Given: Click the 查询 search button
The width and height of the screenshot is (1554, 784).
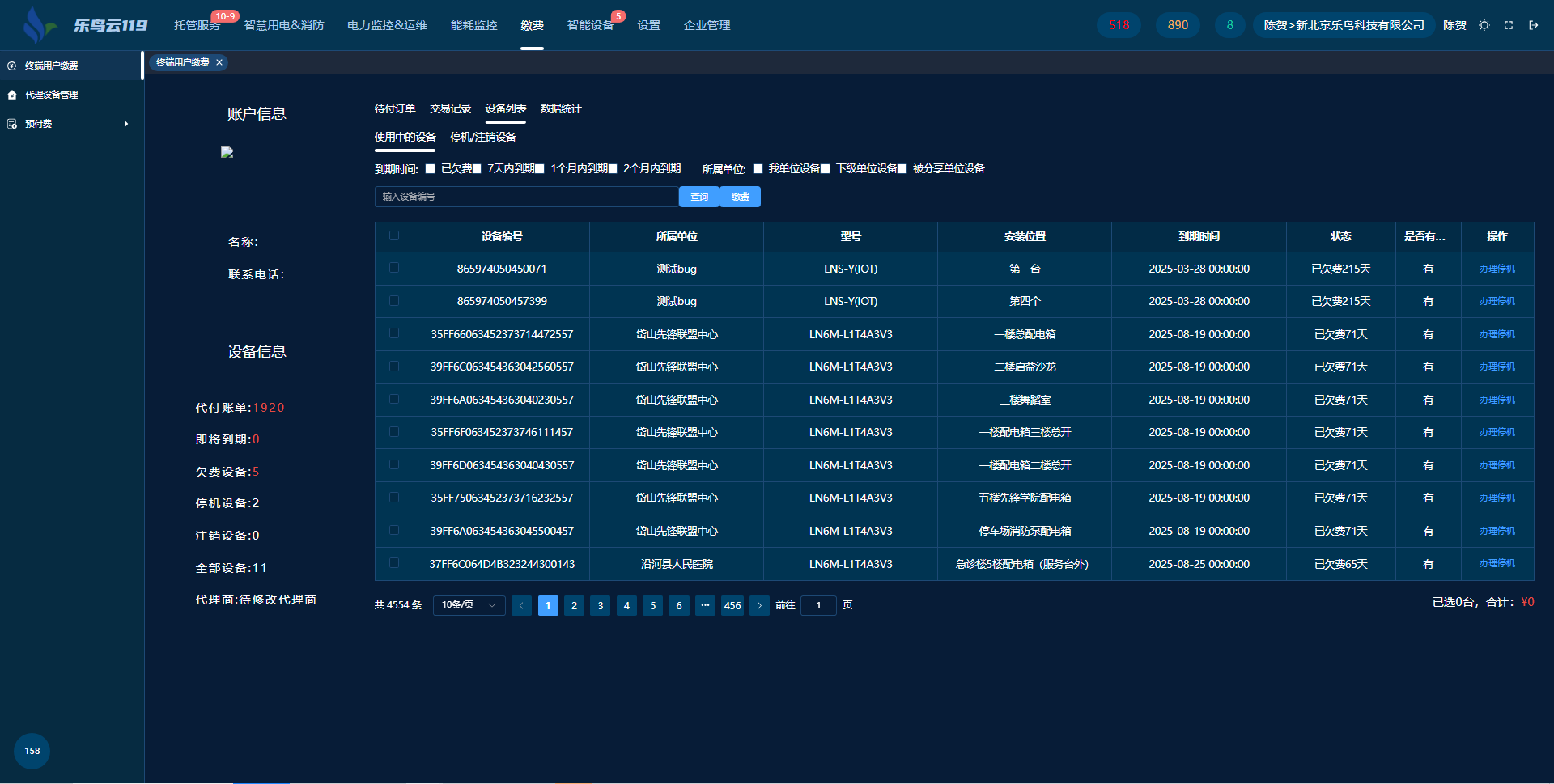Looking at the screenshot, I should (x=699, y=197).
